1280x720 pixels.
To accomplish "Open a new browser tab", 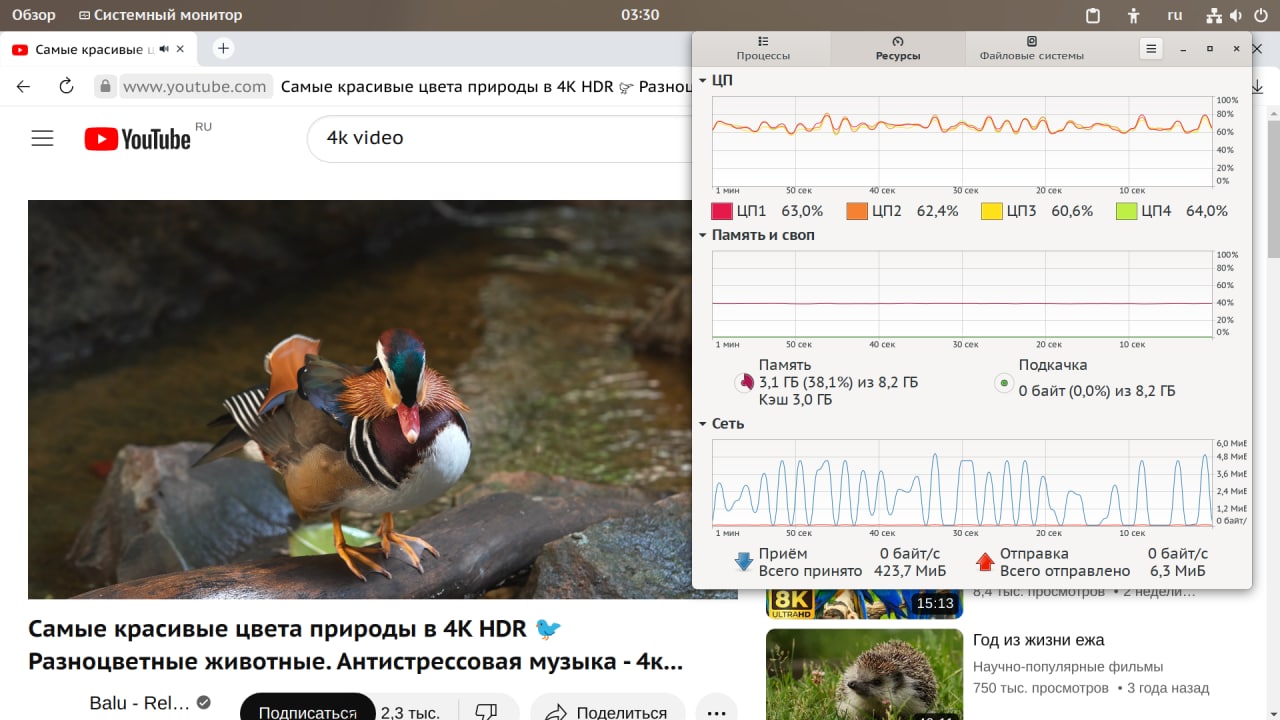I will (223, 48).
